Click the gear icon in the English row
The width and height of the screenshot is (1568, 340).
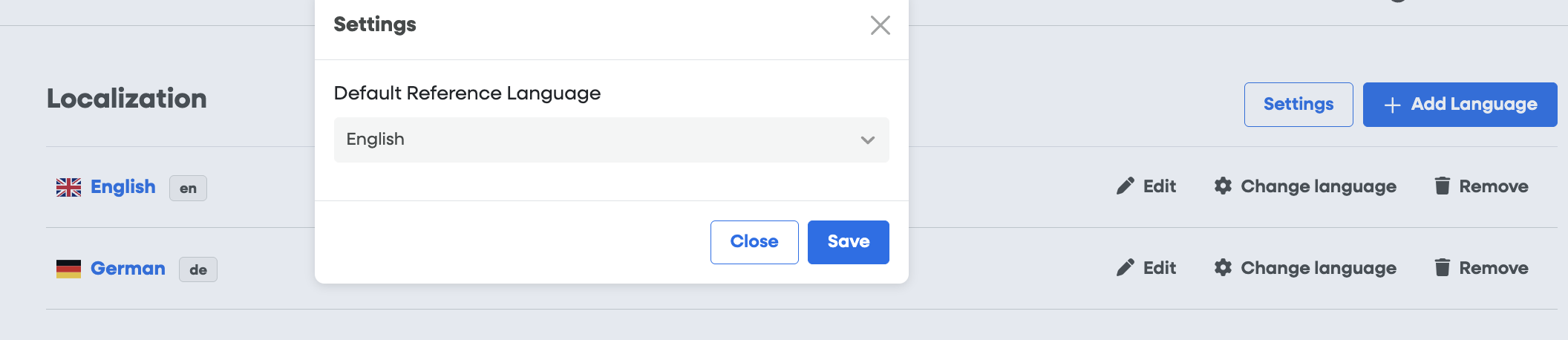1223,186
